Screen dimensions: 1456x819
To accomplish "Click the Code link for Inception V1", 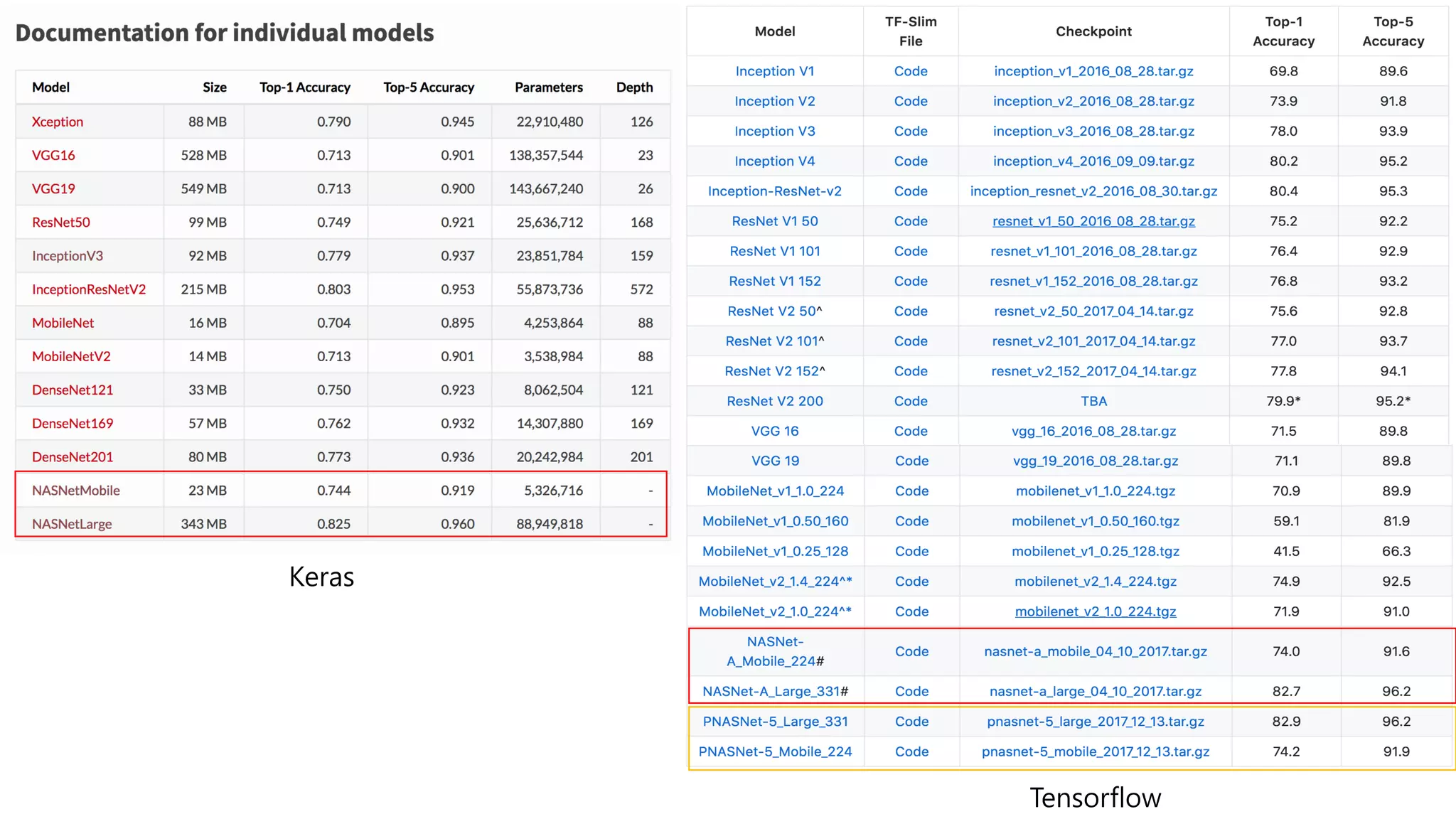I will tap(911, 71).
